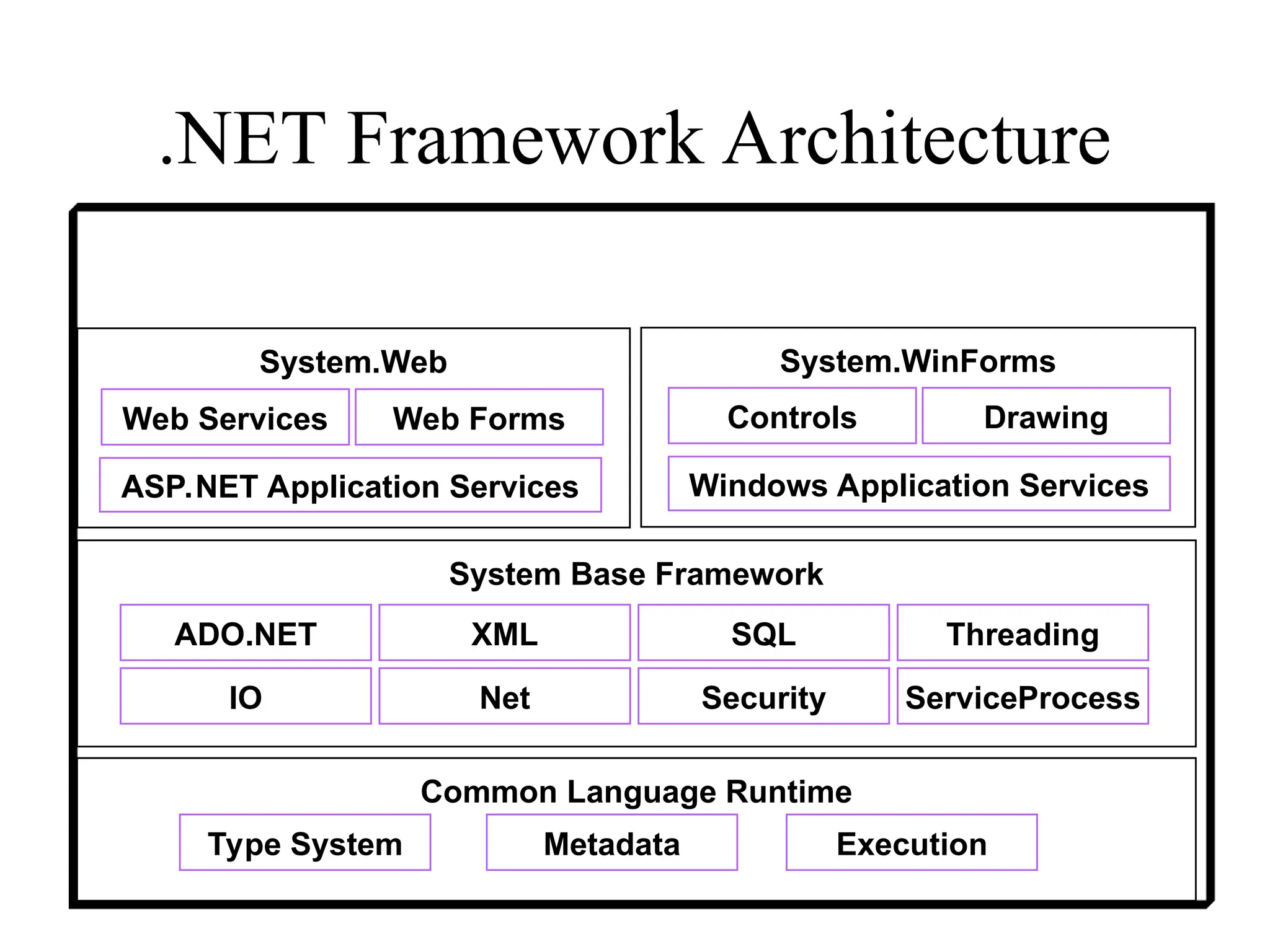Image resolution: width=1270 pixels, height=952 pixels.
Task: Click ASP.NET Application Services box
Action: (x=350, y=485)
